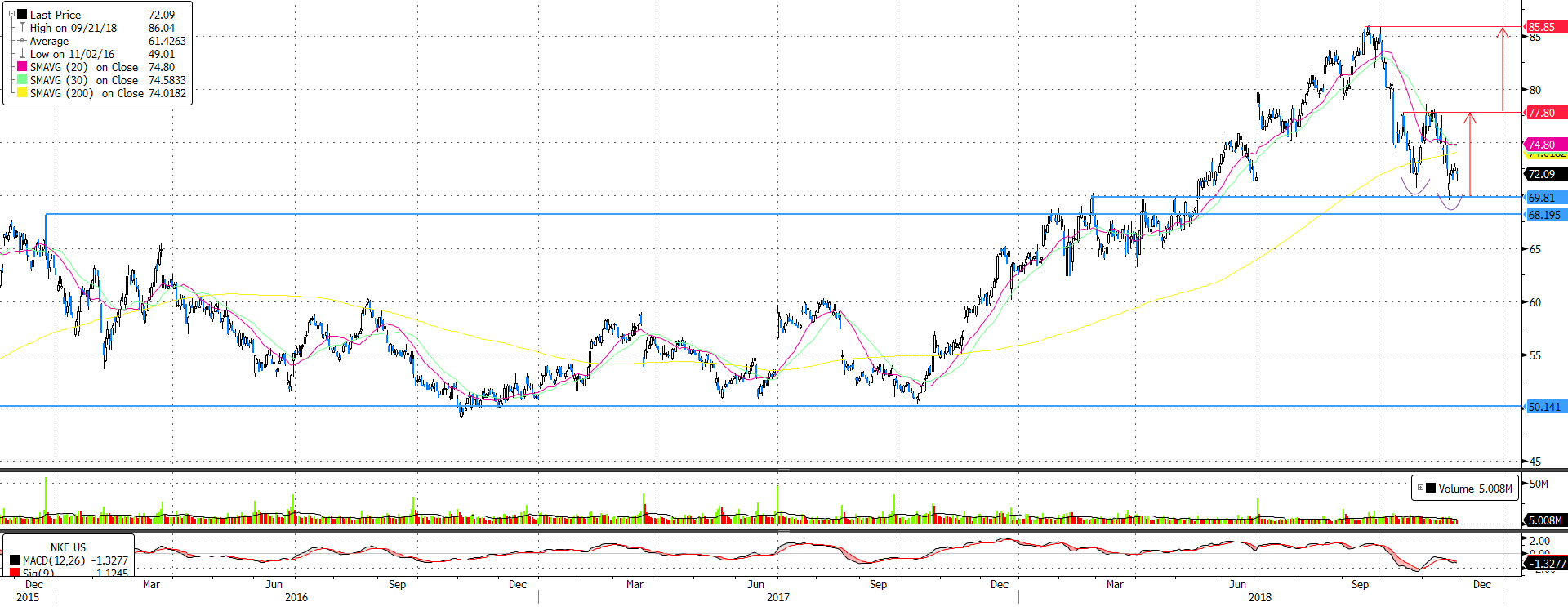Click the magenta 74.80 axis label
Viewport: 1568px width, 607px height.
[x=1546, y=145]
